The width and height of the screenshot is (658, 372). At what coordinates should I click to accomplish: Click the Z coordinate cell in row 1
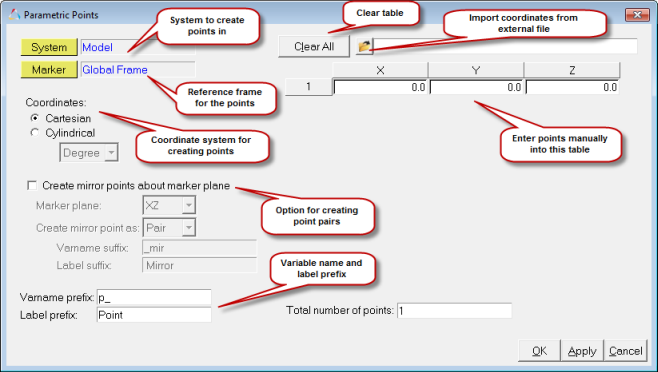click(x=572, y=87)
